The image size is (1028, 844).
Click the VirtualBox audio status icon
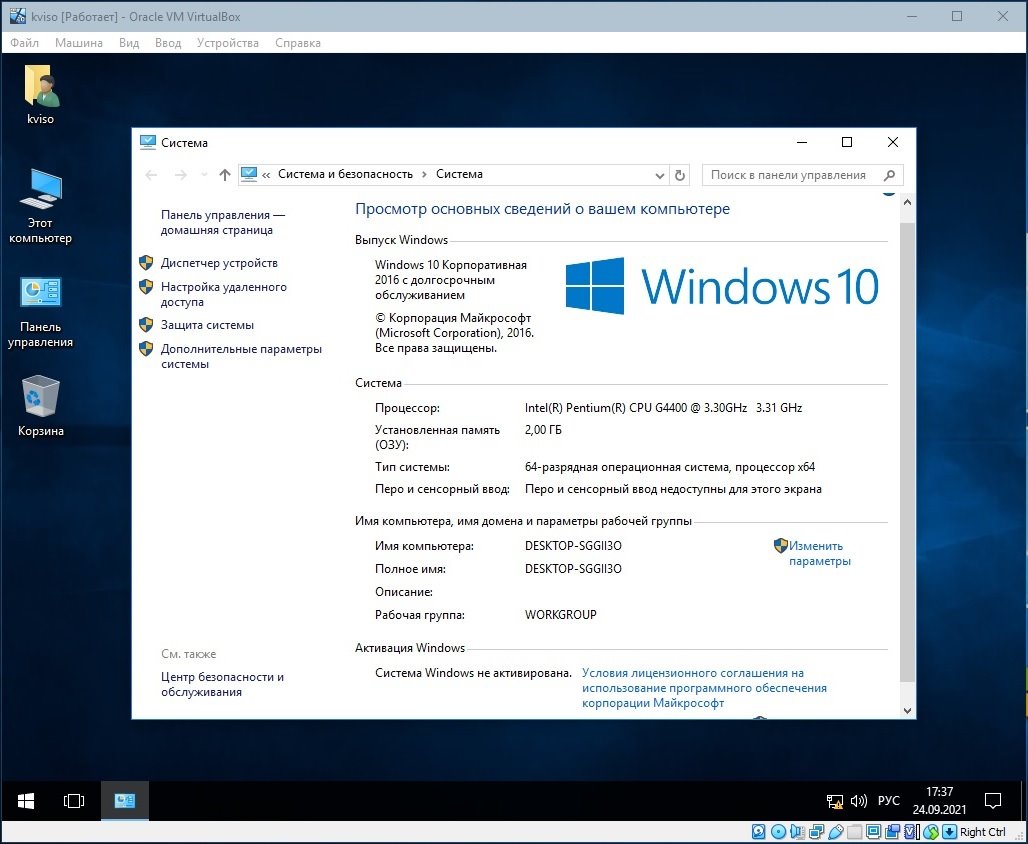tap(797, 832)
